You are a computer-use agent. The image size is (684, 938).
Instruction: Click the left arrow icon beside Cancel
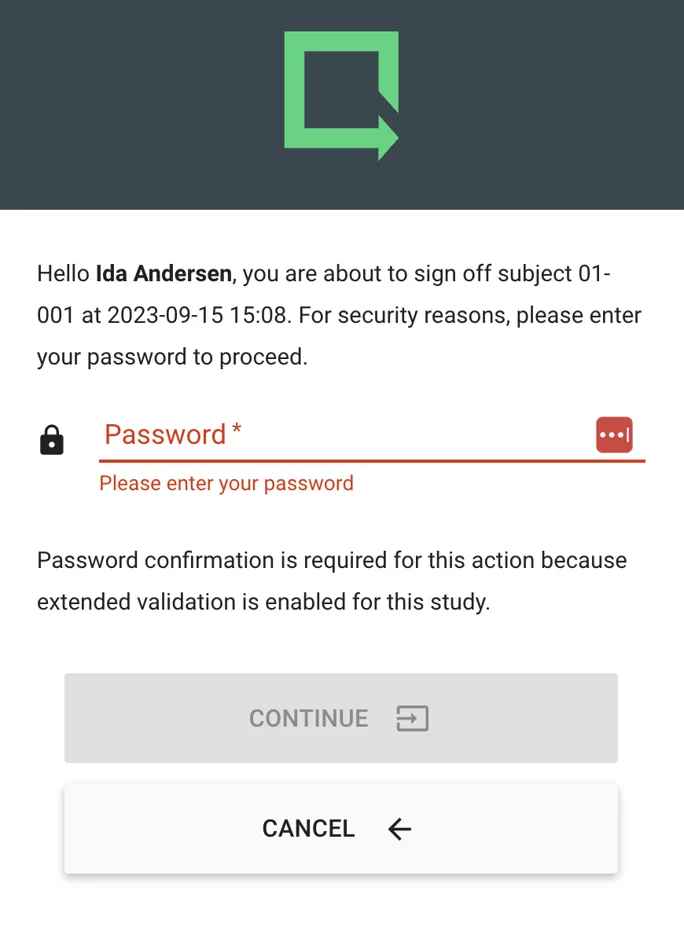(400, 828)
